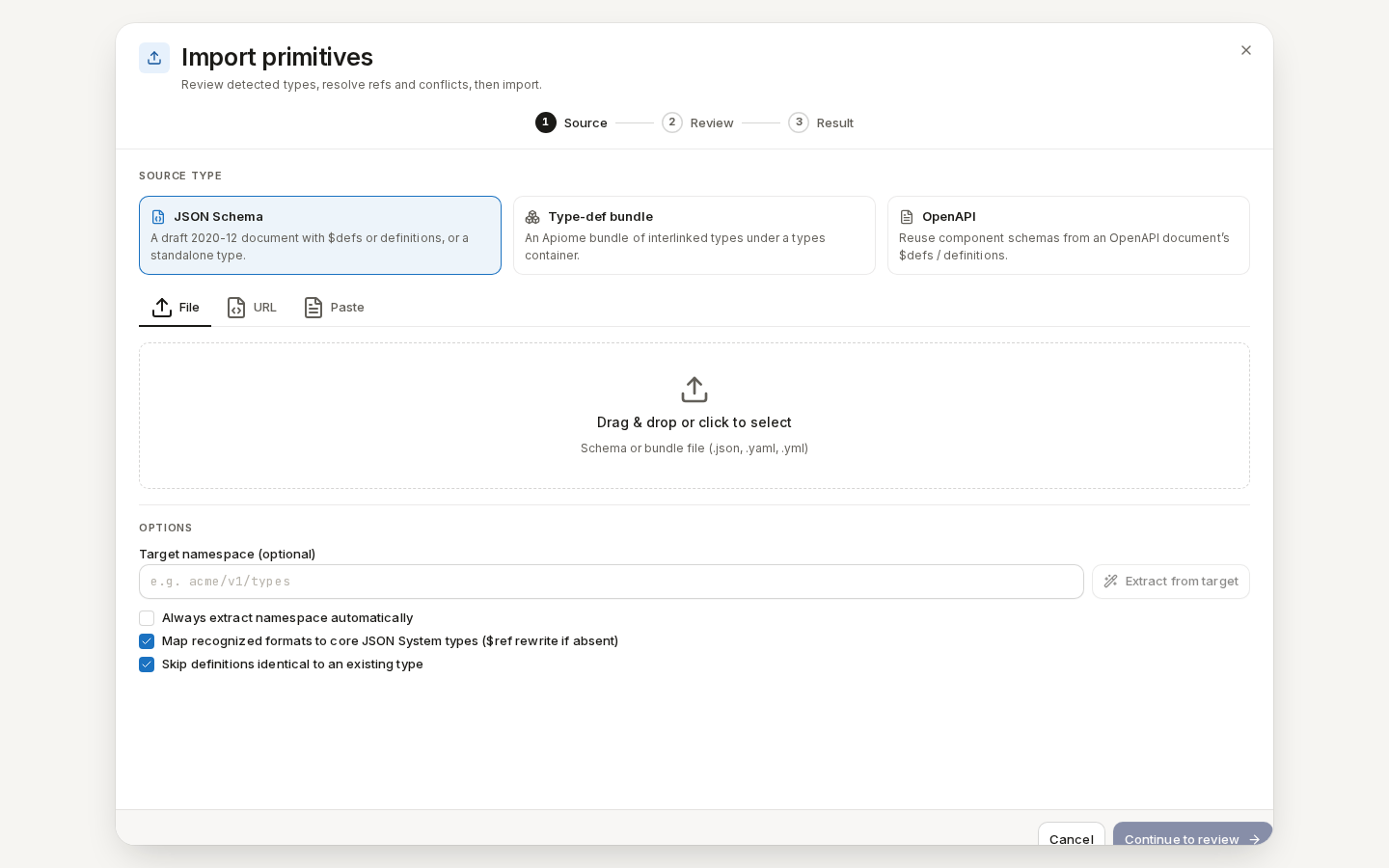Select the JSON Schema source type card
The image size is (1389, 868).
point(320,235)
